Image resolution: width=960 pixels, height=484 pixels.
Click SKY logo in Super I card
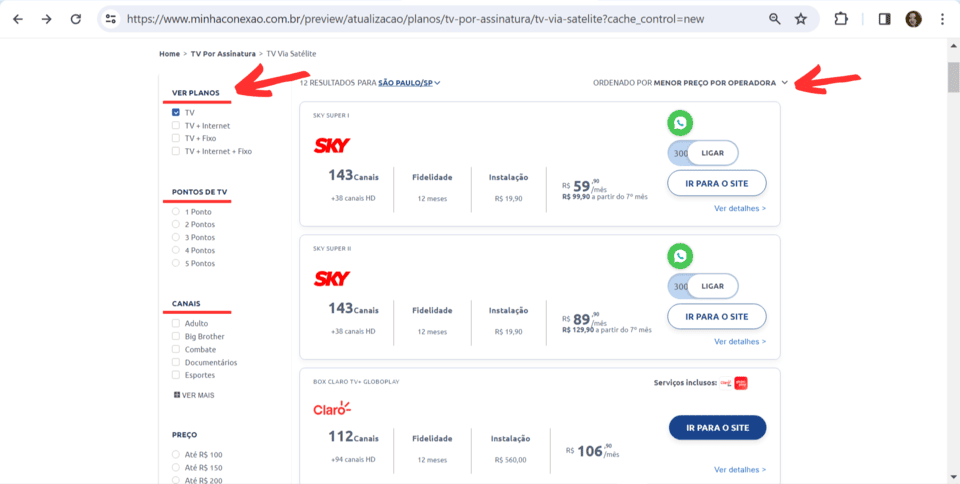tap(332, 146)
